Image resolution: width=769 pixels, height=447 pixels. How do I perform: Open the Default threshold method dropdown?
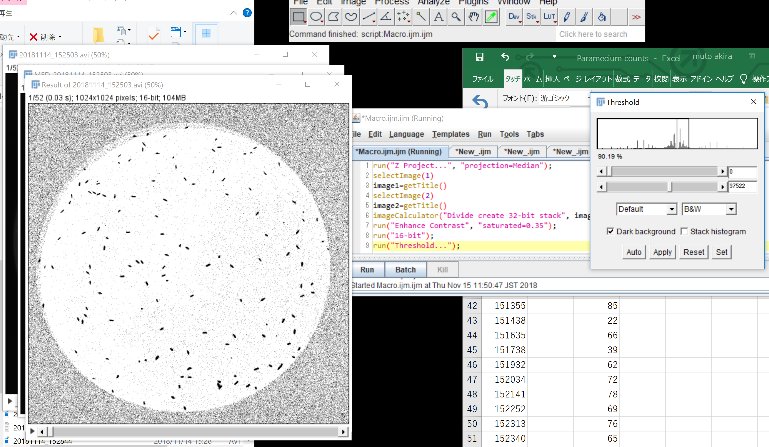point(646,209)
